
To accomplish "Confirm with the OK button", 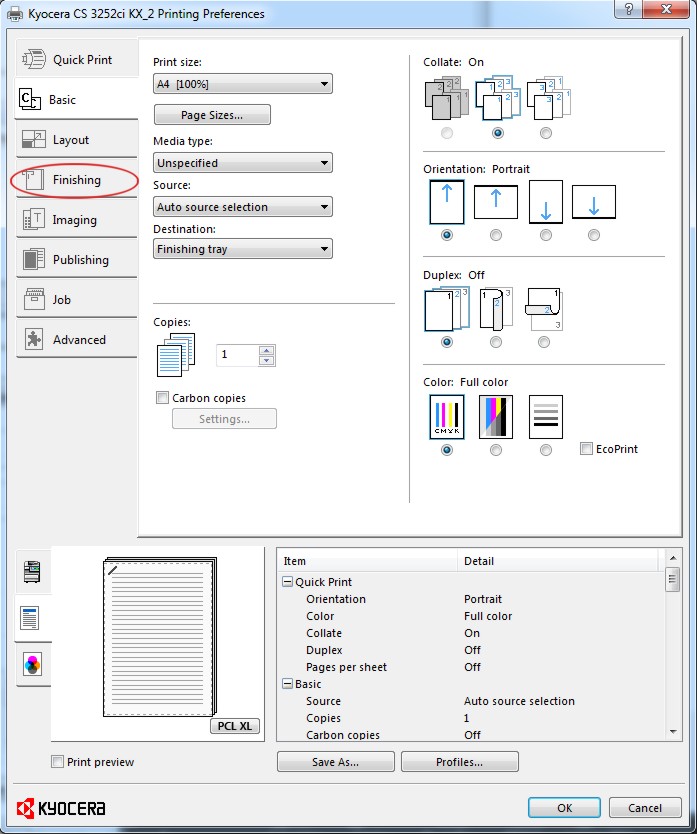I will pyautogui.click(x=565, y=808).
